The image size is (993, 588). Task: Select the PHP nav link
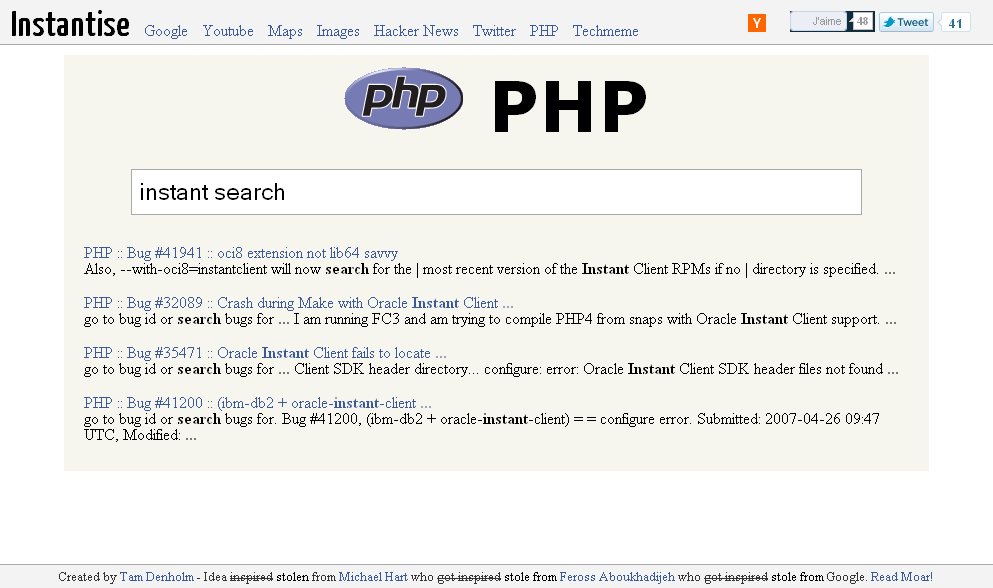544,31
